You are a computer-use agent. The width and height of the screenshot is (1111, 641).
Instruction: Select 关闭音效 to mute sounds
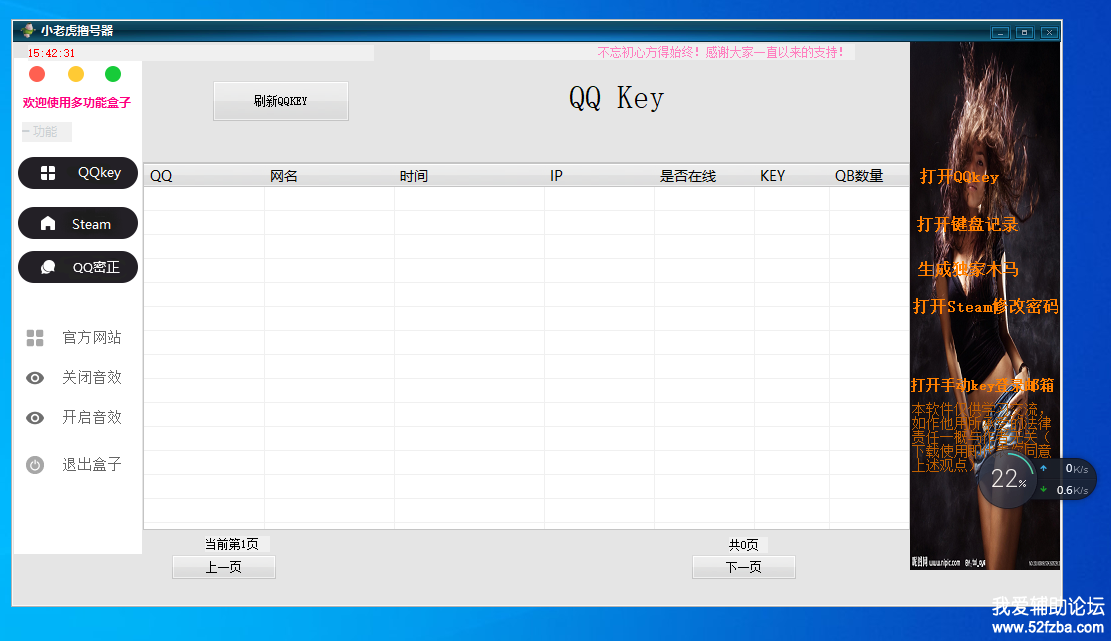pos(91,378)
